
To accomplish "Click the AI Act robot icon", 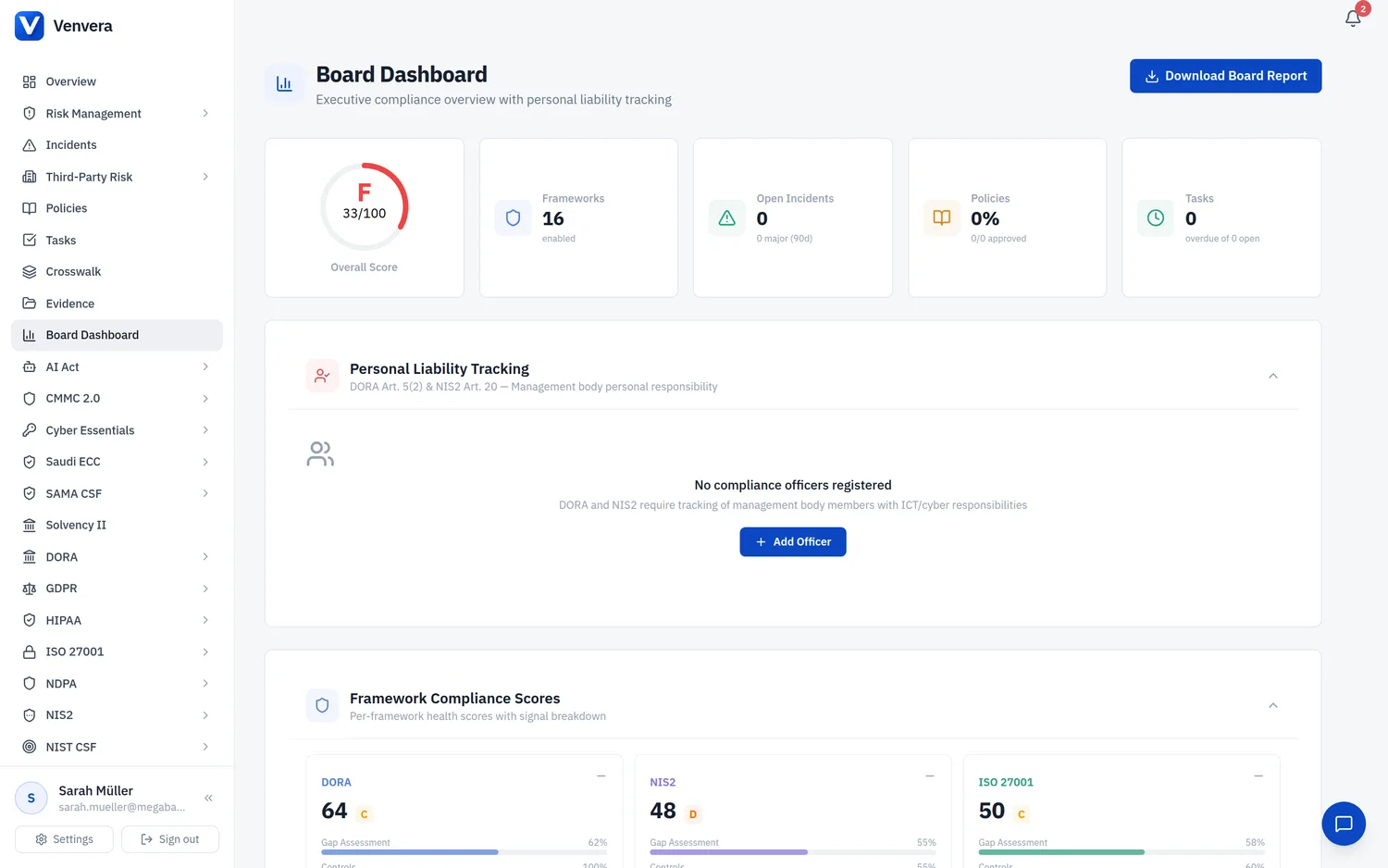I will (30, 366).
